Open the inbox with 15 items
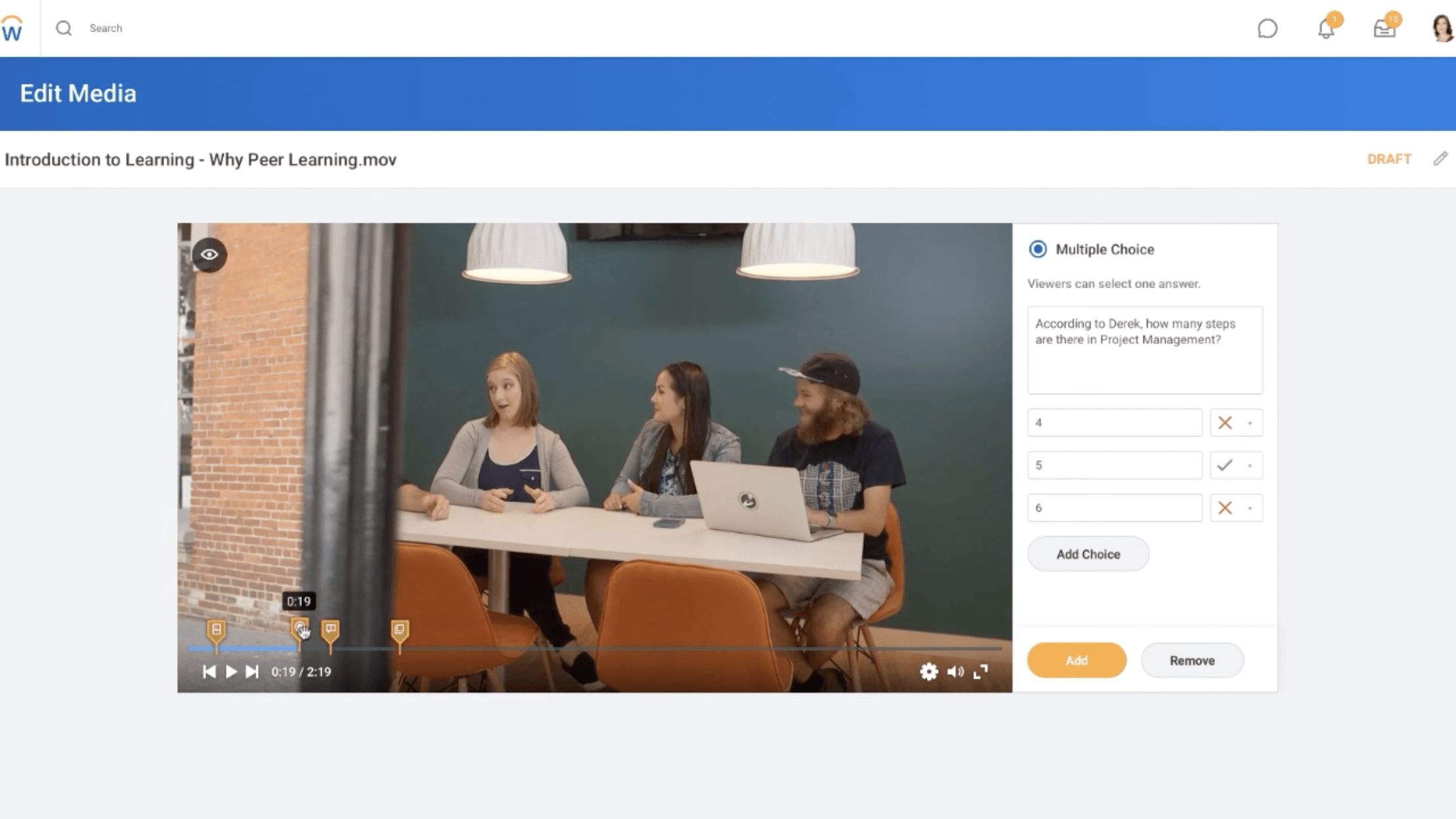This screenshot has height=819, width=1456. (x=1384, y=28)
